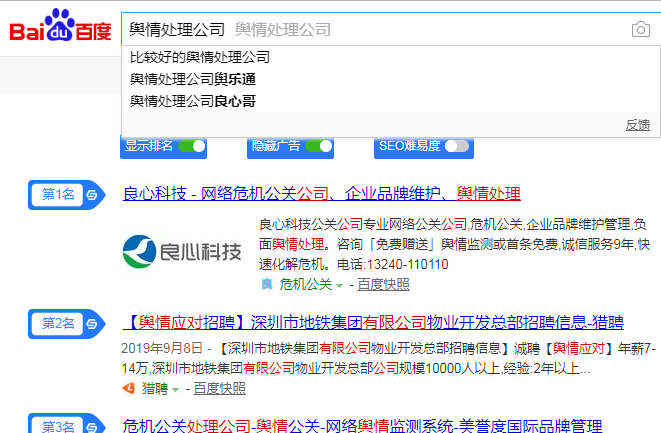Click the sync icon on 第2名 badge

pos(92,324)
